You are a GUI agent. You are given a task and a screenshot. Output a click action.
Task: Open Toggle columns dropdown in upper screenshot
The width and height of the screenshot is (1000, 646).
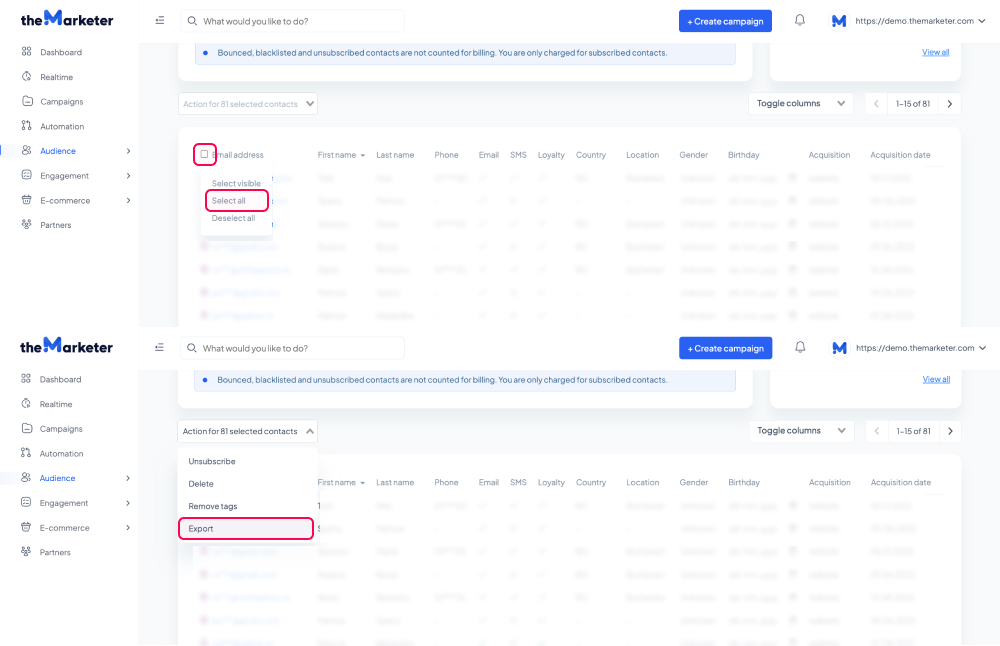[x=801, y=103]
